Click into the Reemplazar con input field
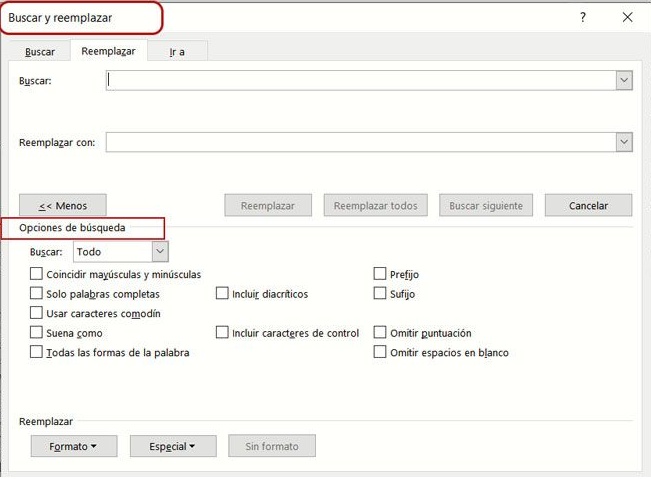The height and width of the screenshot is (479, 651). pyautogui.click(x=360, y=142)
